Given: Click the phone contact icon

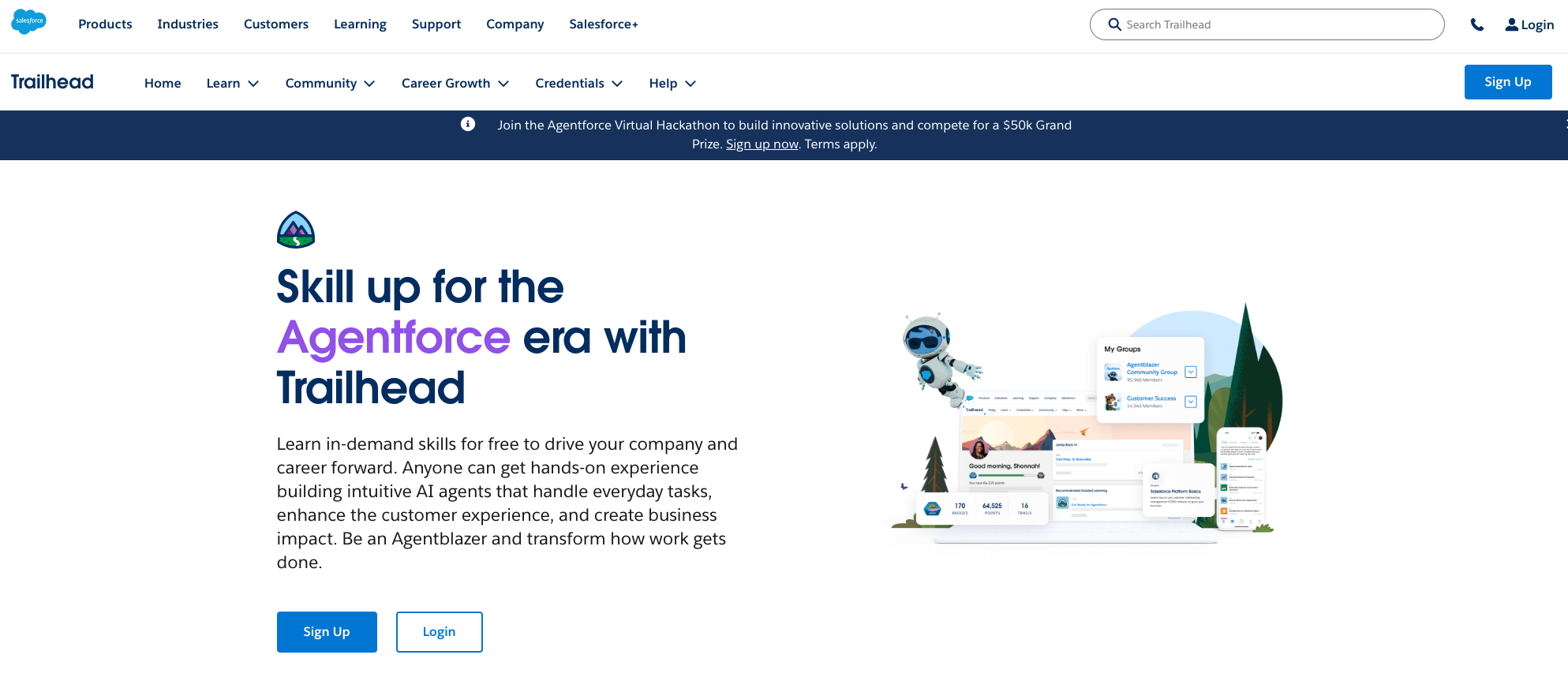Looking at the screenshot, I should (x=1477, y=24).
